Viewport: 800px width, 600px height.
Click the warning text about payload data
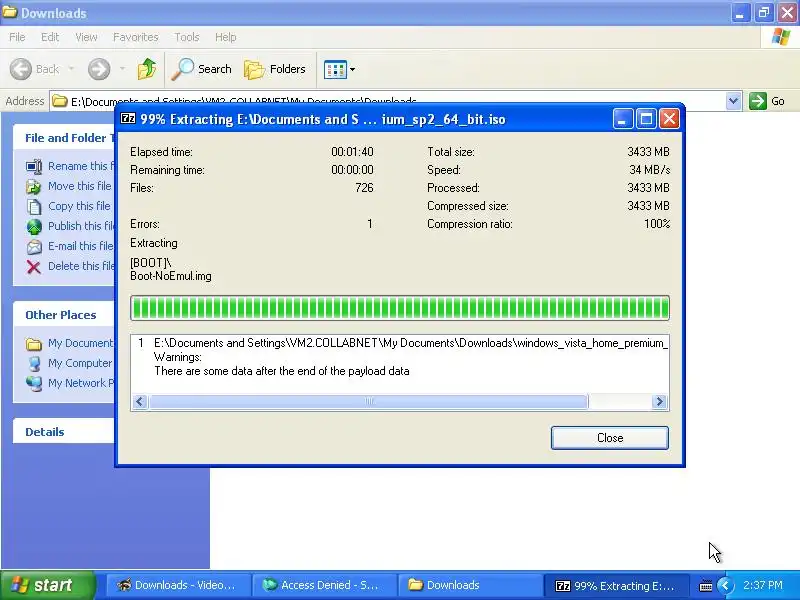click(282, 371)
